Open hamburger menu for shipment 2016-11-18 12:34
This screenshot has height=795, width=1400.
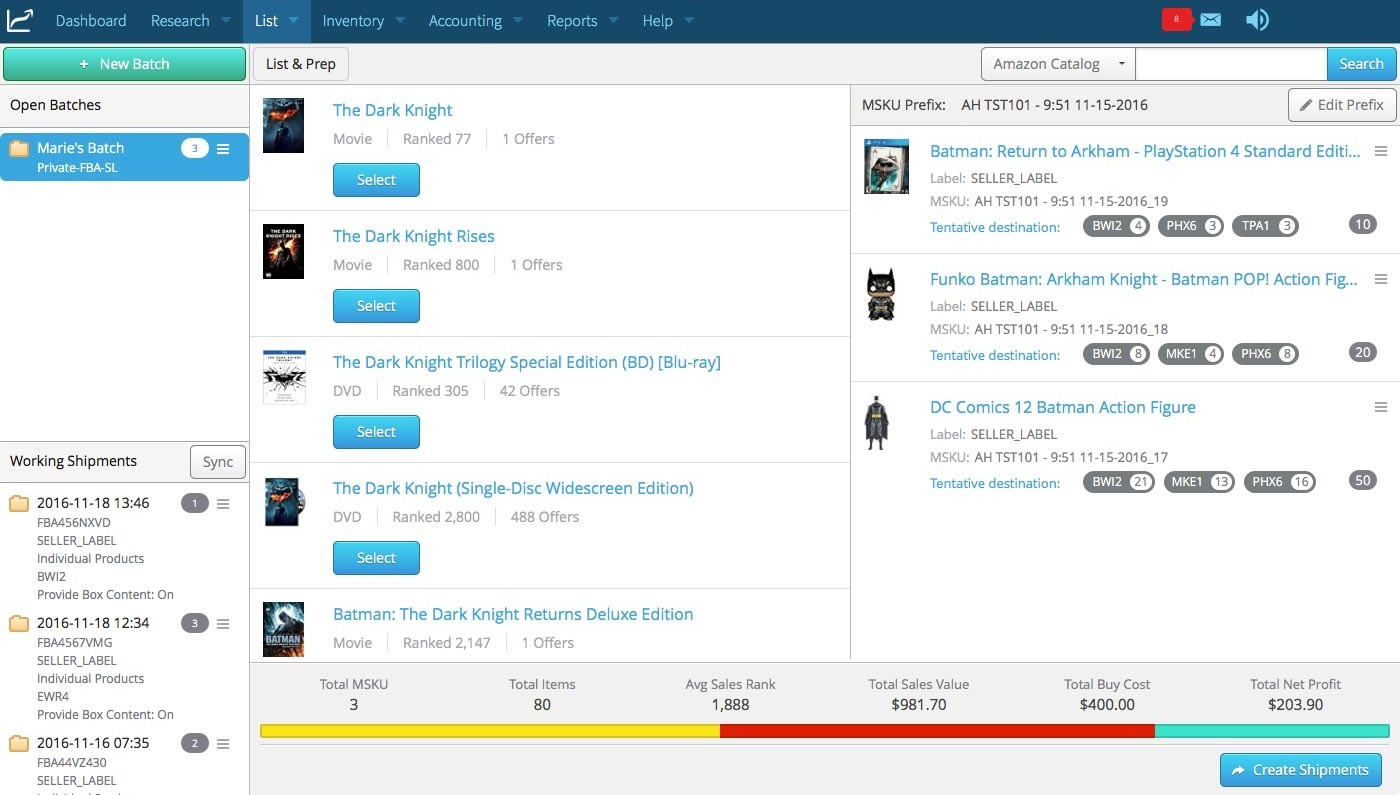pos(223,623)
